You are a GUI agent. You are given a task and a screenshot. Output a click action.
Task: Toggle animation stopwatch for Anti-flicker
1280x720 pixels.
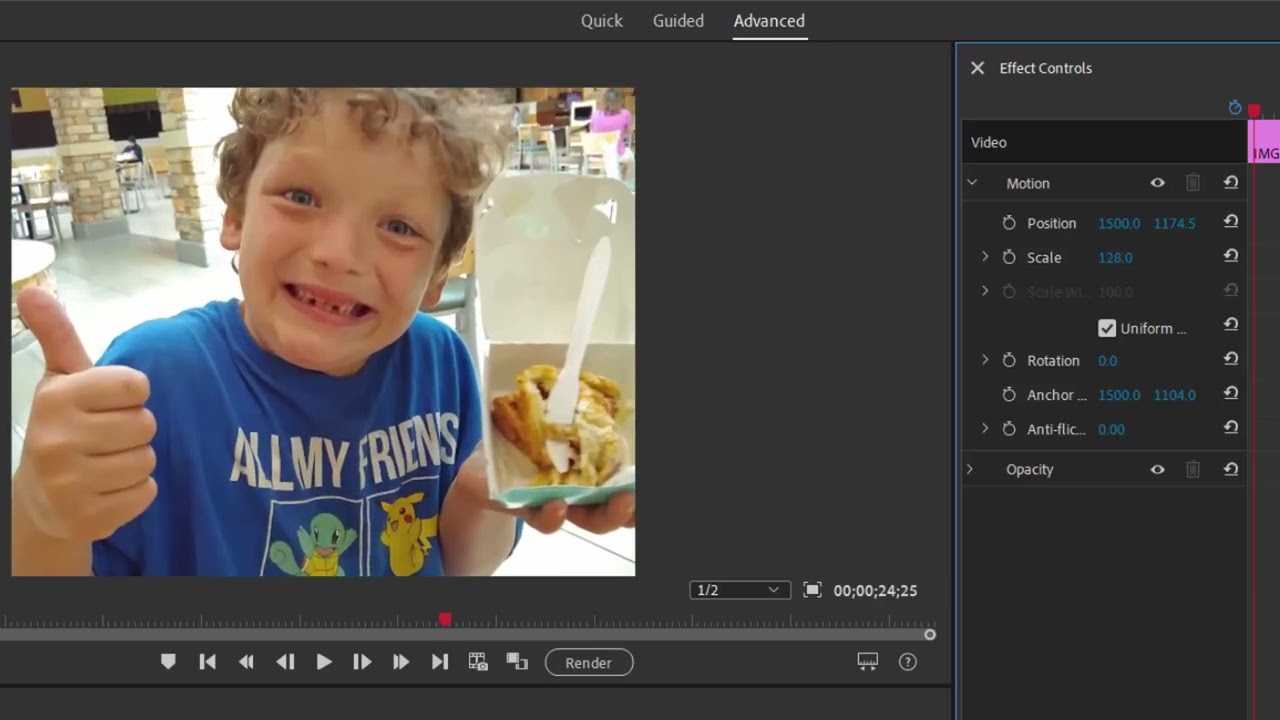pos(1009,429)
